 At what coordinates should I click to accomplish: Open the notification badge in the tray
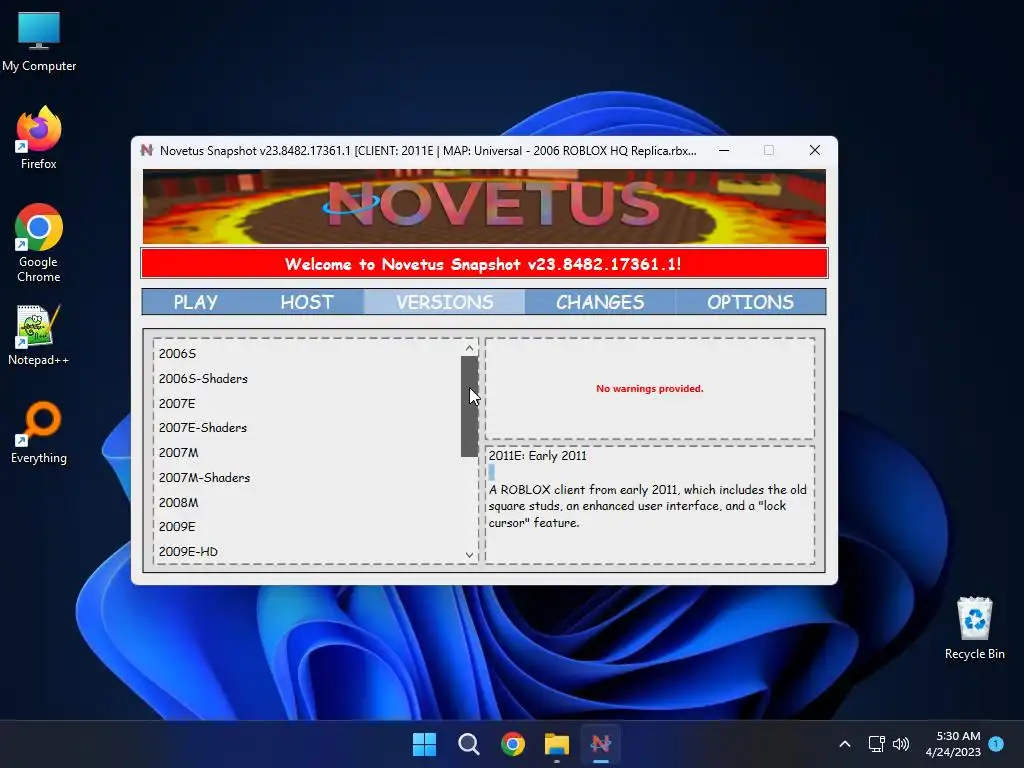coord(996,744)
